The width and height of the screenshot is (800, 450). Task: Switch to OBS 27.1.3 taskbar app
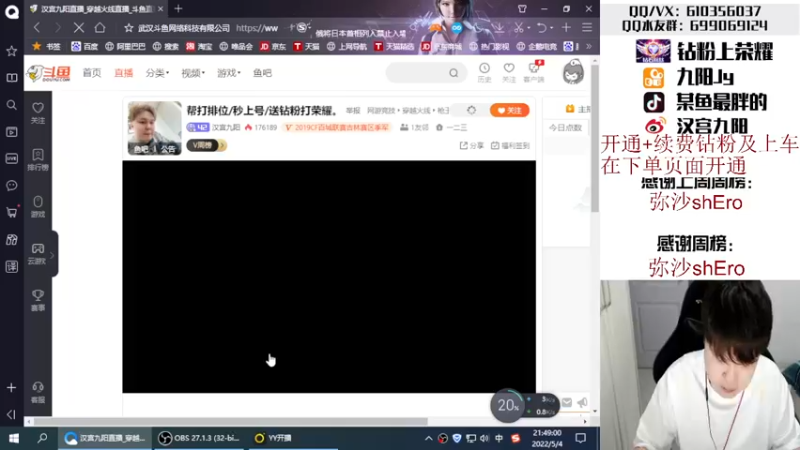tap(201, 438)
